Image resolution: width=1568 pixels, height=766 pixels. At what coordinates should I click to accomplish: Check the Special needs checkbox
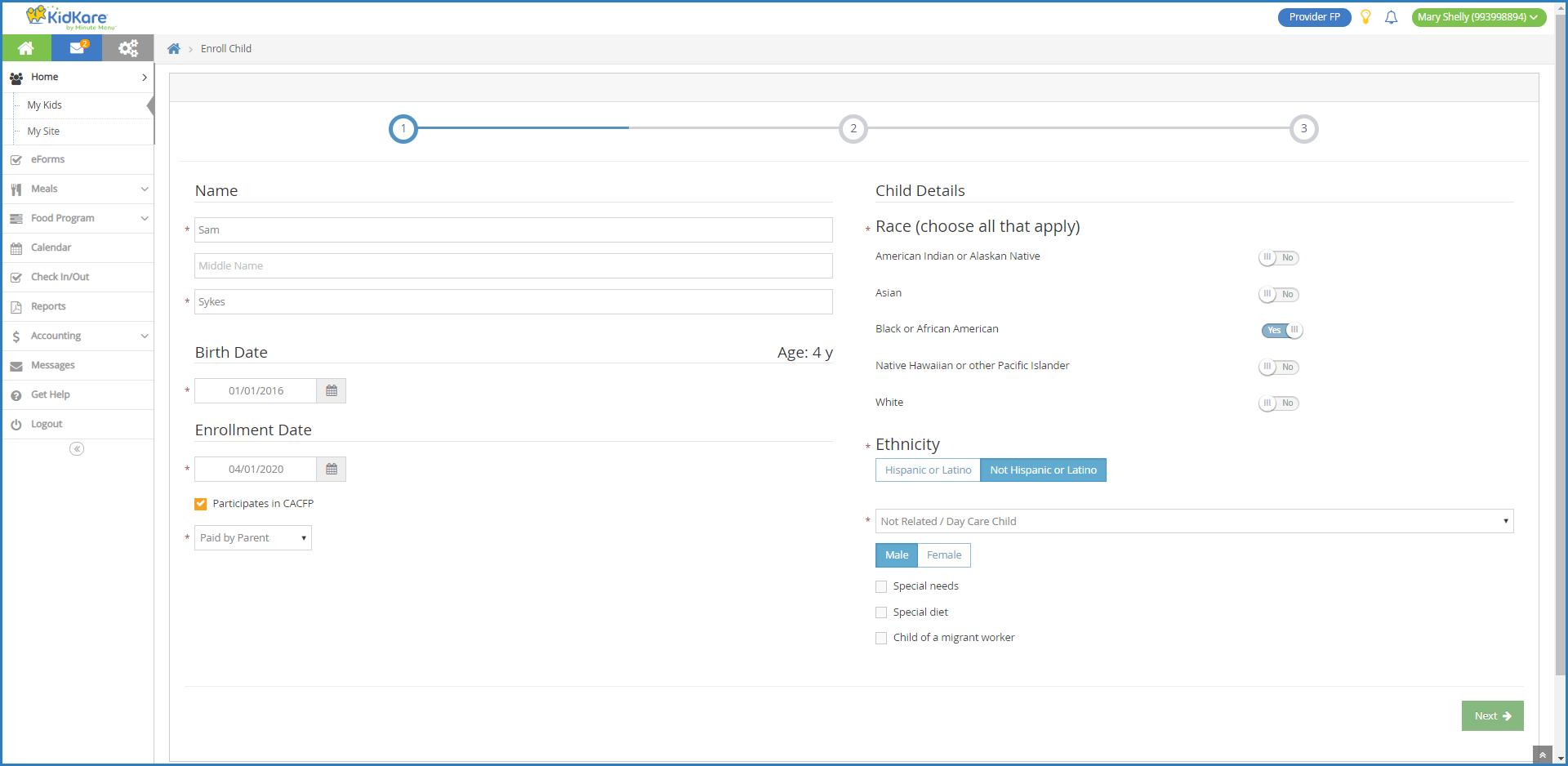pyautogui.click(x=881, y=586)
